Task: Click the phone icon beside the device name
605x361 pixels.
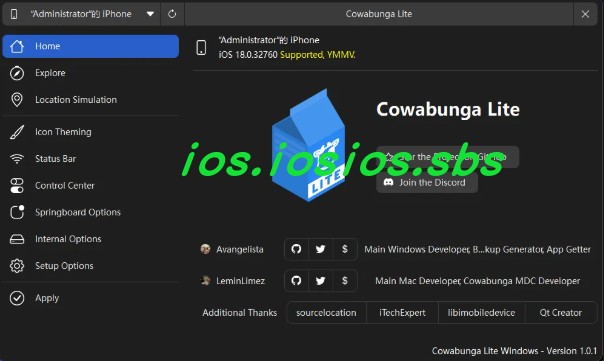Action: tap(201, 48)
